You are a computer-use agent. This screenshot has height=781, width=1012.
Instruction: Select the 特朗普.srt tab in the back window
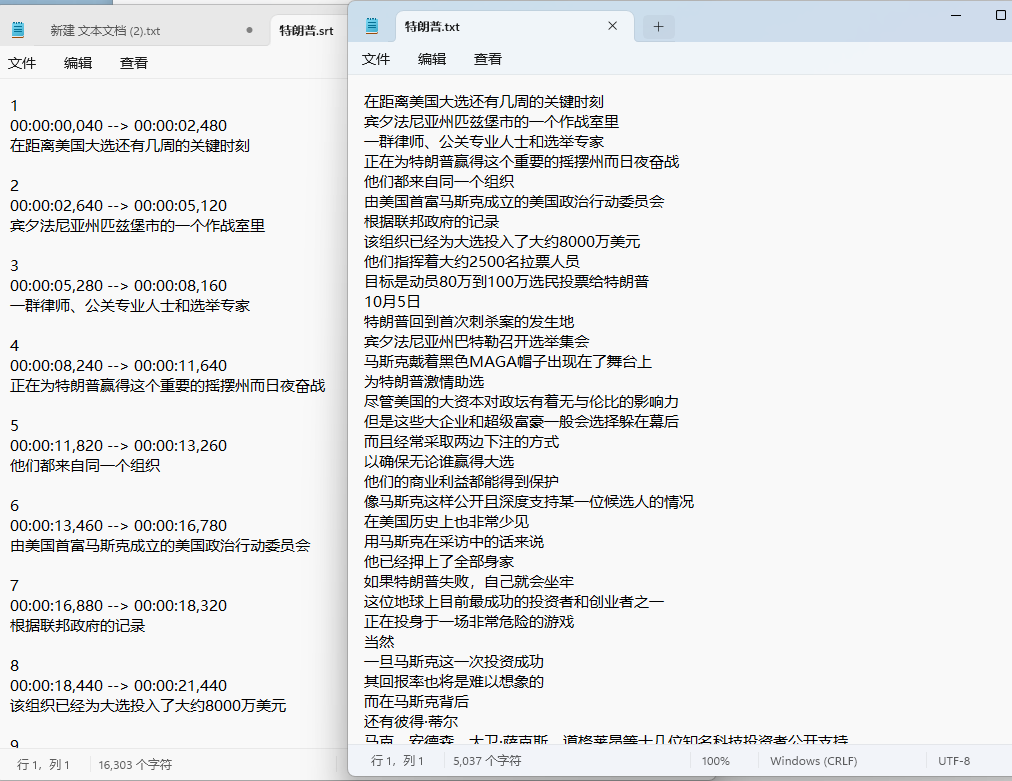coord(307,30)
